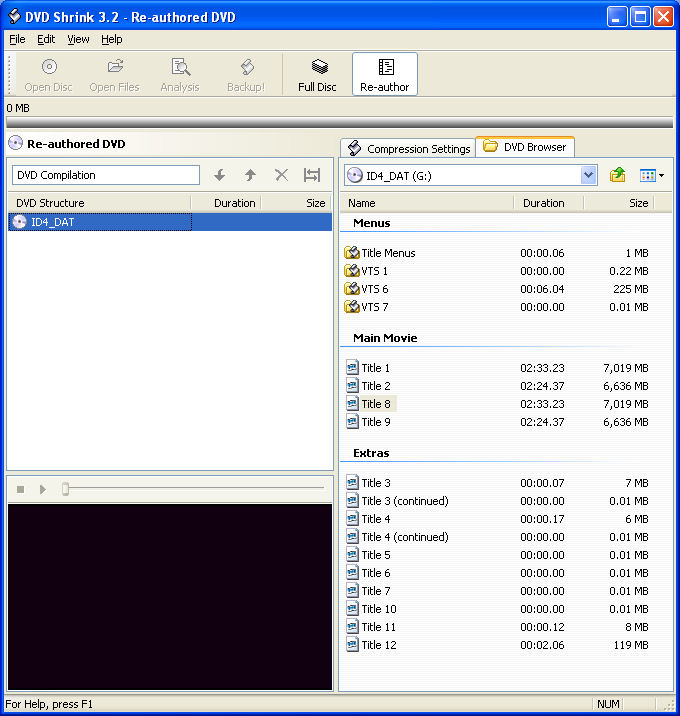Select Title 3 (continued) icon
Image resolution: width=680 pixels, height=716 pixels.
pos(352,500)
